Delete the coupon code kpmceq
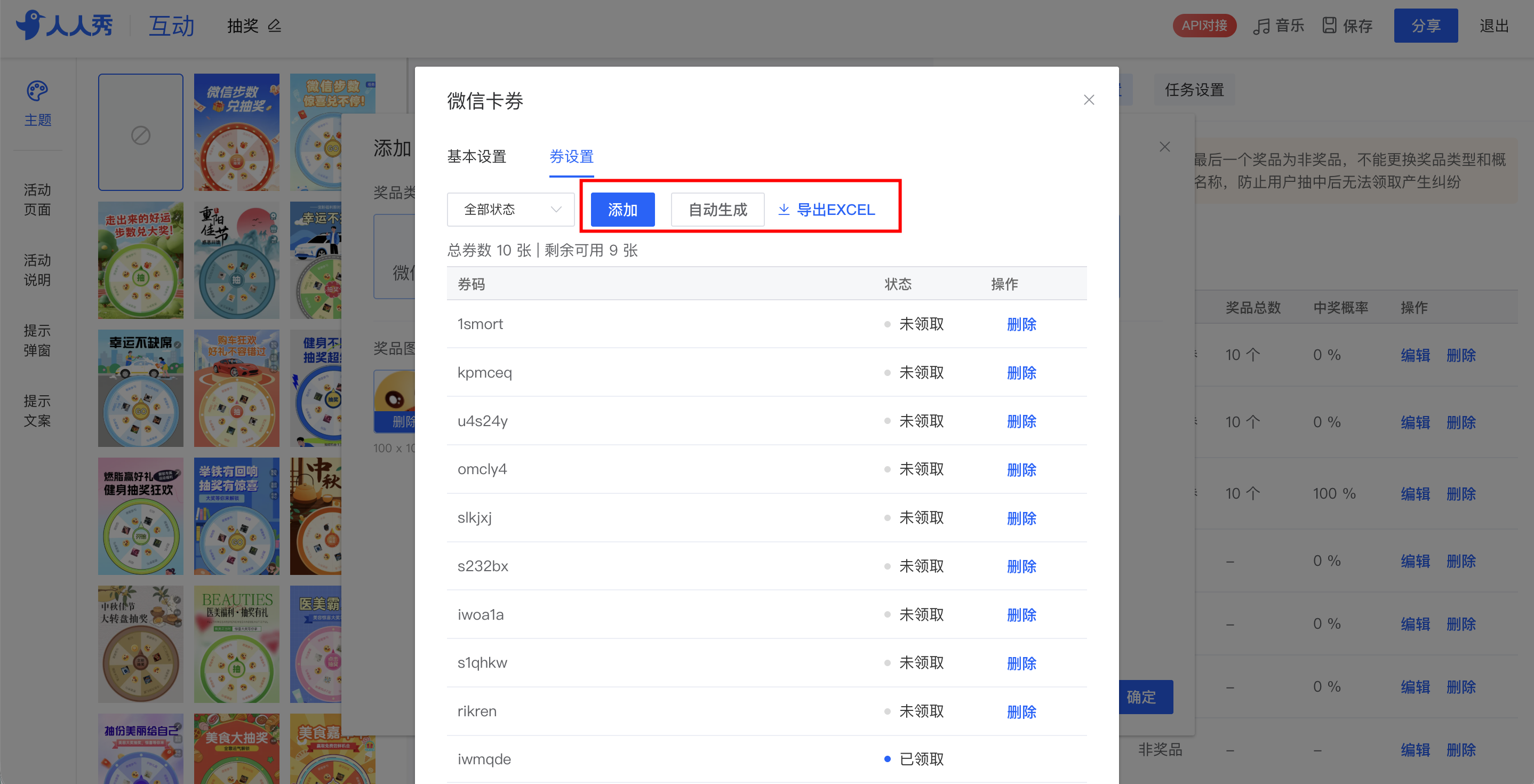 click(x=1021, y=373)
